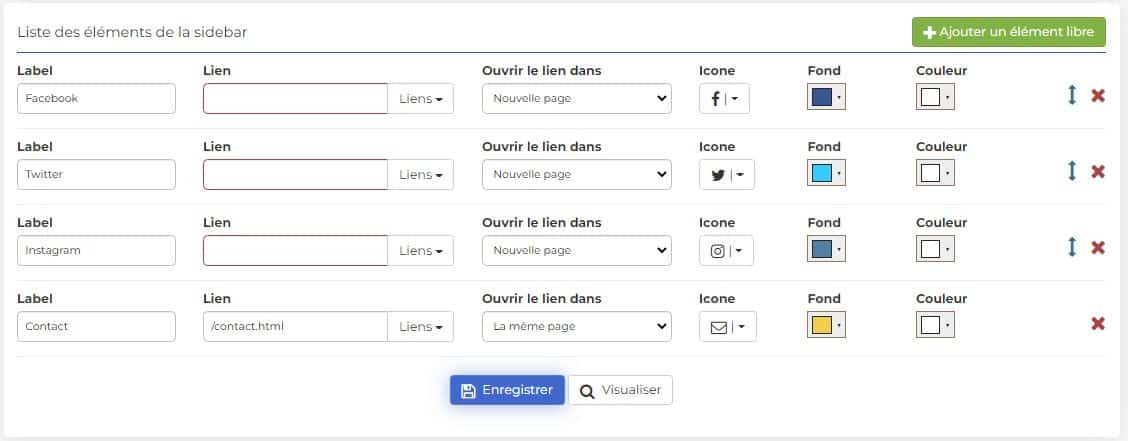The width and height of the screenshot is (1128, 441).
Task: Open the dark blue Fond swatch for Facebook
Action: coord(827,97)
